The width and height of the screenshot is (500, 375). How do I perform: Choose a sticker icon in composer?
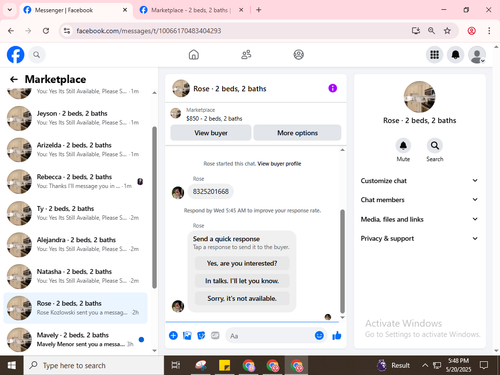point(201,335)
